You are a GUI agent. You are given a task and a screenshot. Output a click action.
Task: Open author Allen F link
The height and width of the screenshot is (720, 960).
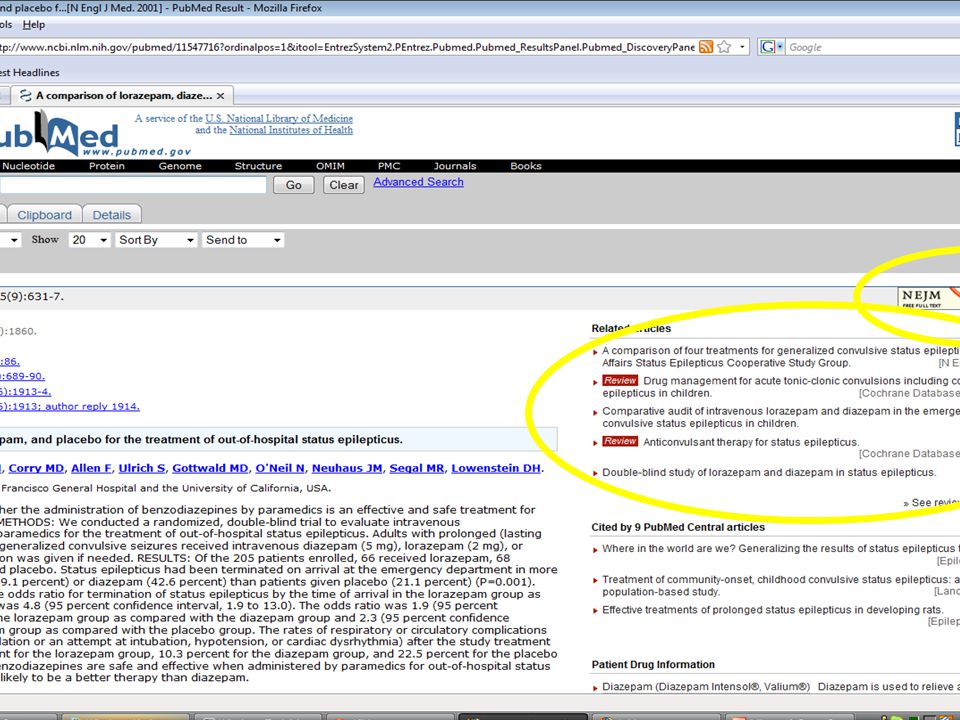coord(91,468)
